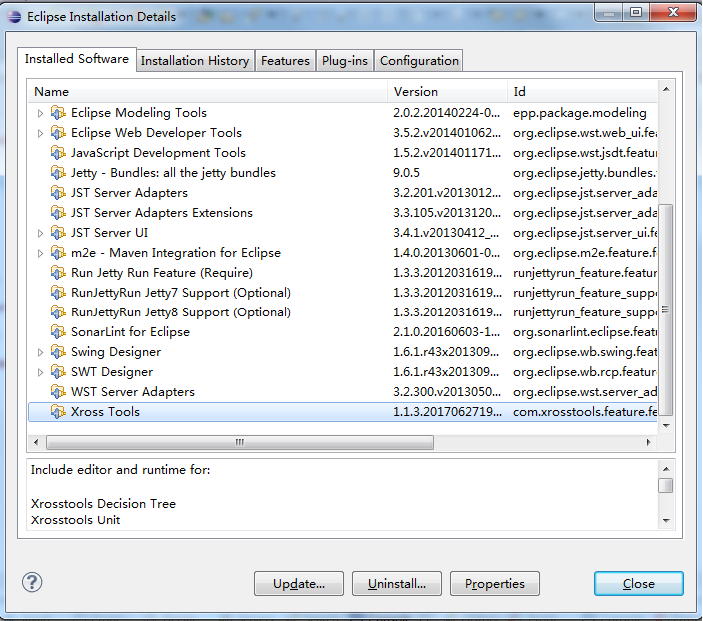Expand the Eclipse Web Developer Tools node
The image size is (703, 621).
coord(40,134)
